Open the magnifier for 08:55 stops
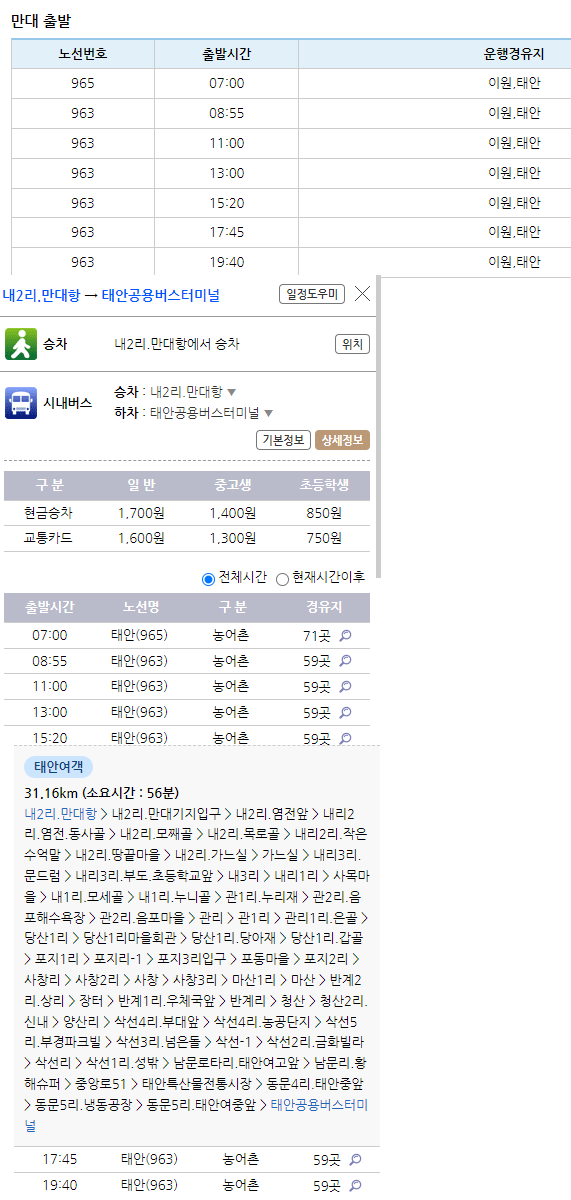The image size is (571, 1200). click(x=346, y=661)
